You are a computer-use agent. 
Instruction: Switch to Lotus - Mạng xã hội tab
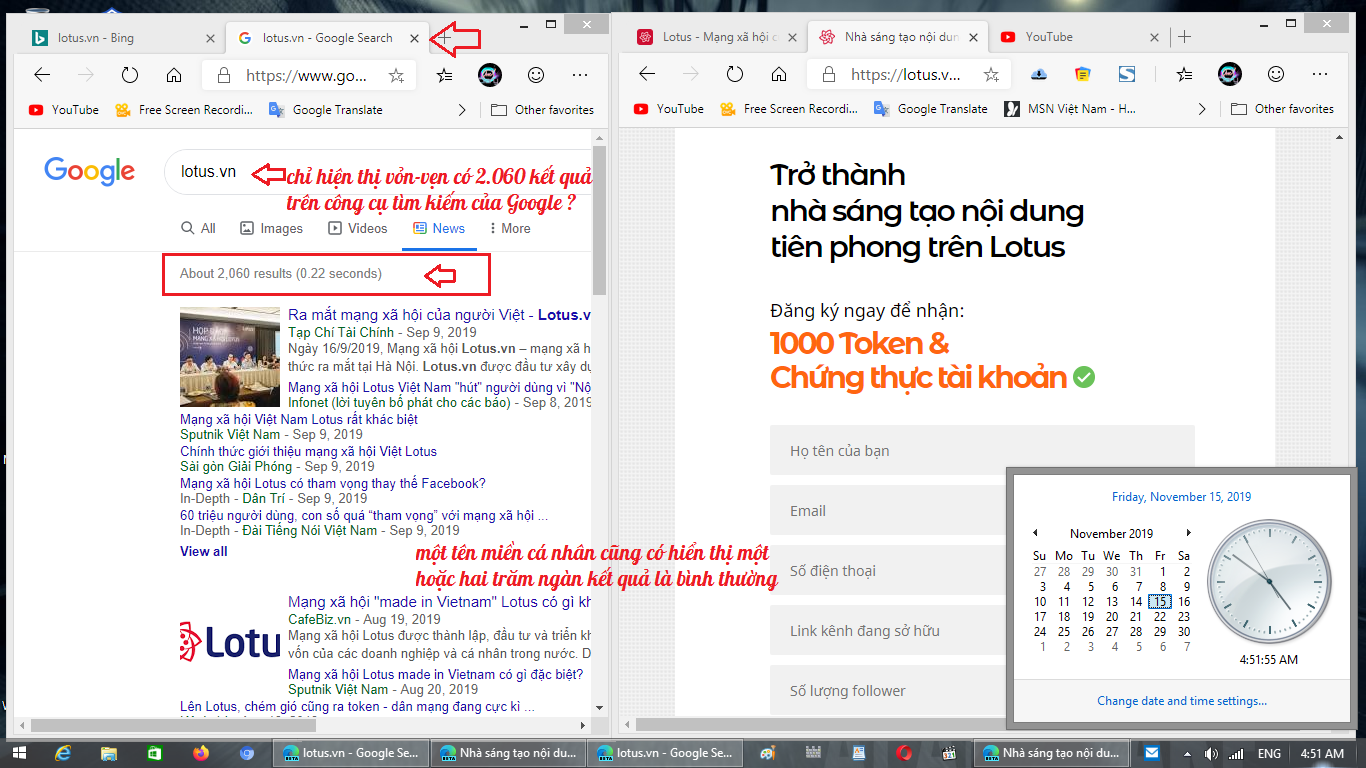point(717,37)
